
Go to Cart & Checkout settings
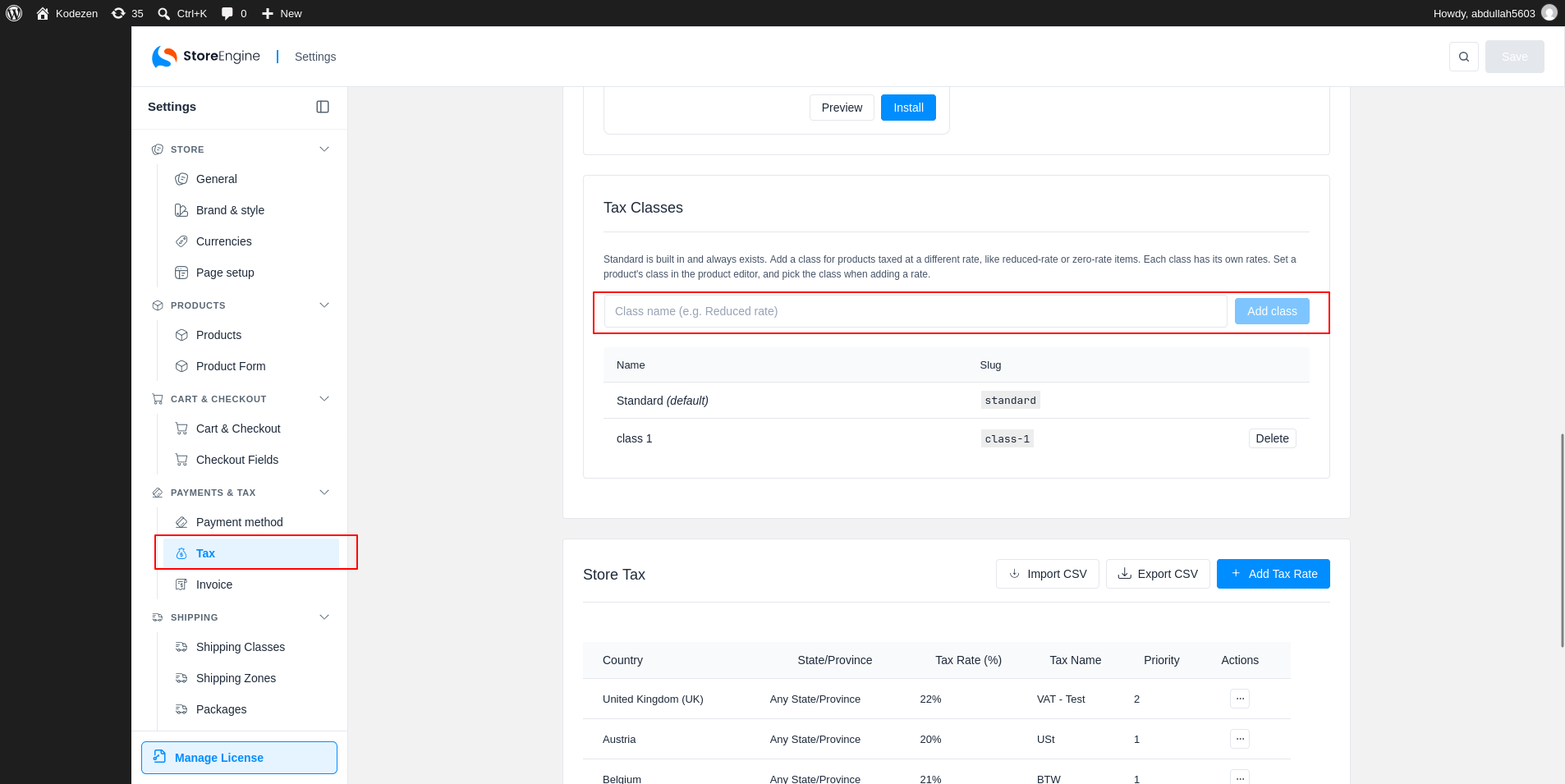click(251, 429)
